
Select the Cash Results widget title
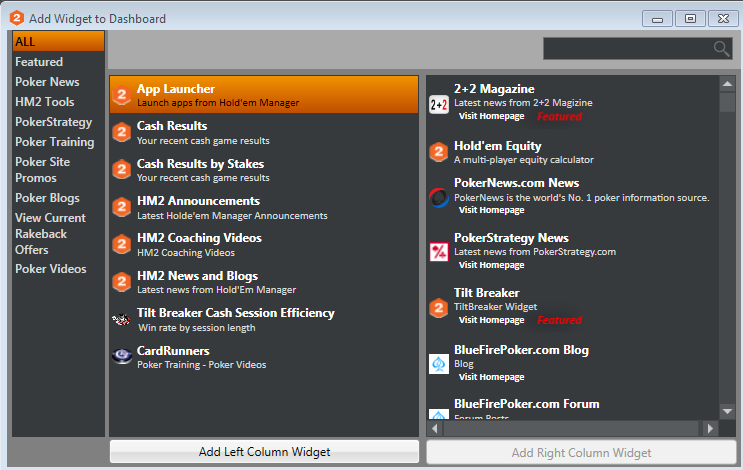click(172, 126)
